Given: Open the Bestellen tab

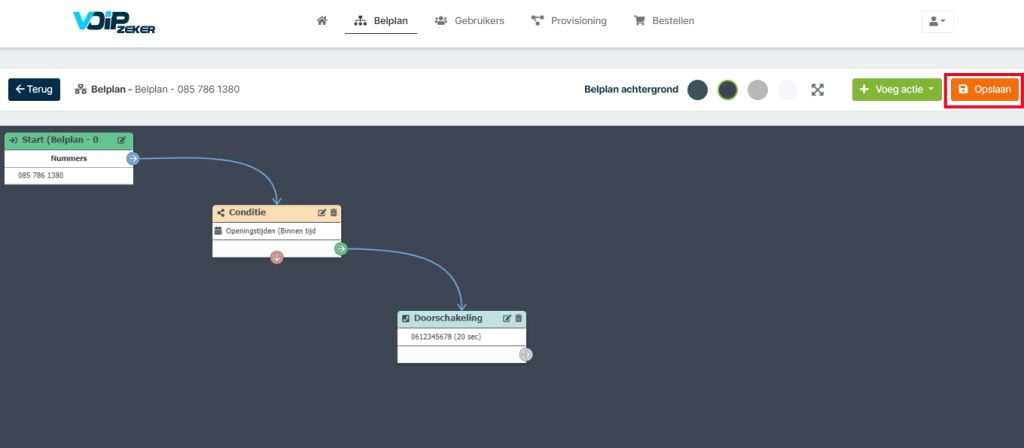Looking at the screenshot, I should click(x=664, y=21).
